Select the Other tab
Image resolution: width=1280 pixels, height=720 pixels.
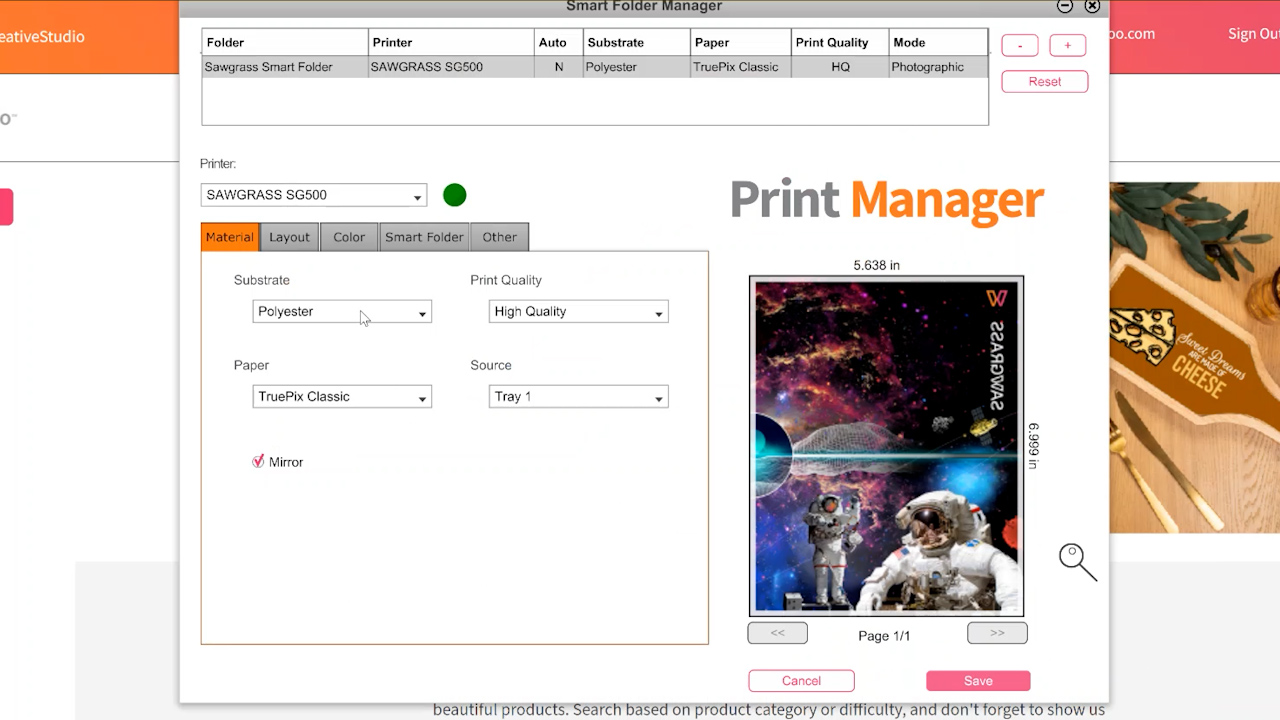coord(500,237)
